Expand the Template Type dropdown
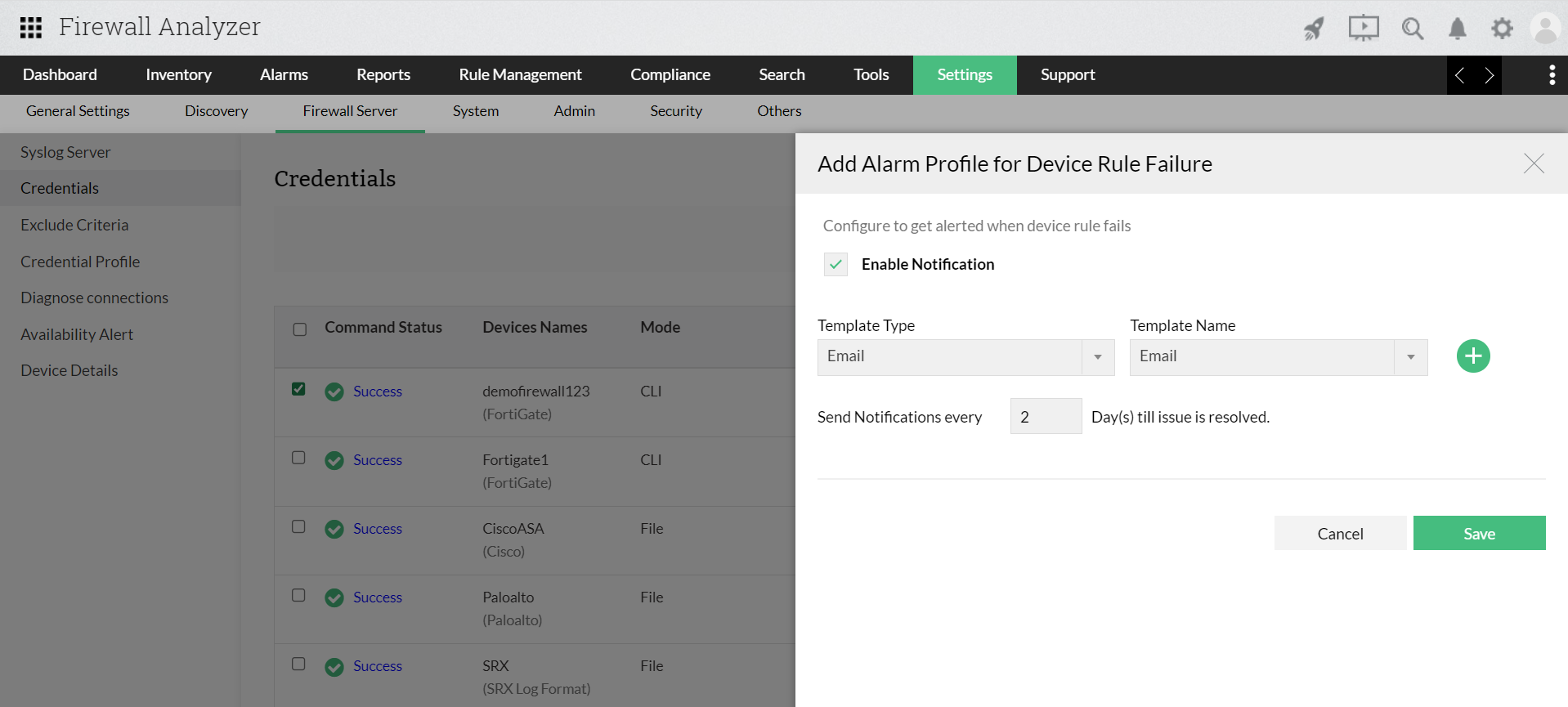The image size is (1568, 707). [x=1097, y=357]
